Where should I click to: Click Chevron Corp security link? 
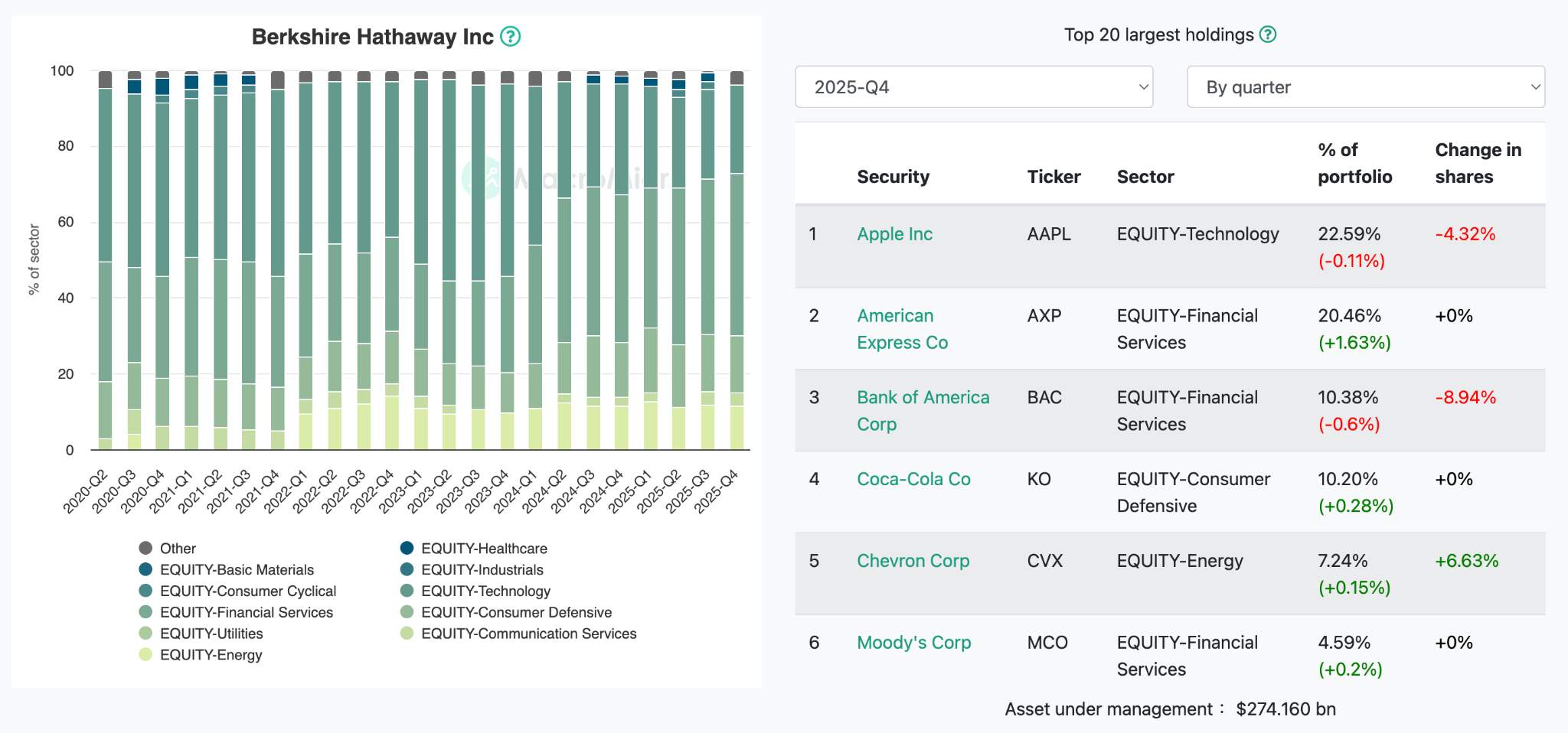coord(913,561)
